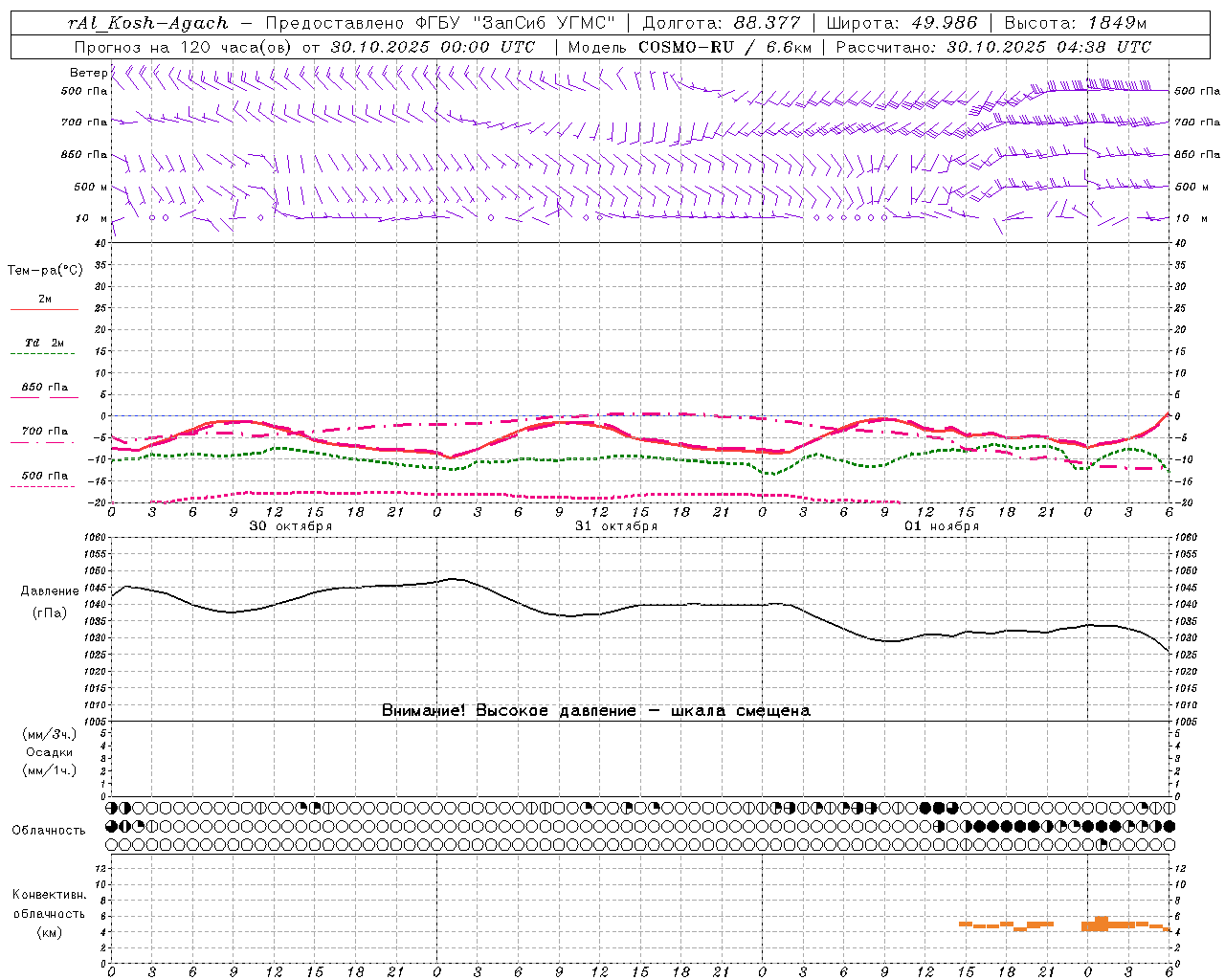The width and height of the screenshot is (1225, 980).
Task: Click the Тем-ра(°C) axis title
Action: click(45, 271)
